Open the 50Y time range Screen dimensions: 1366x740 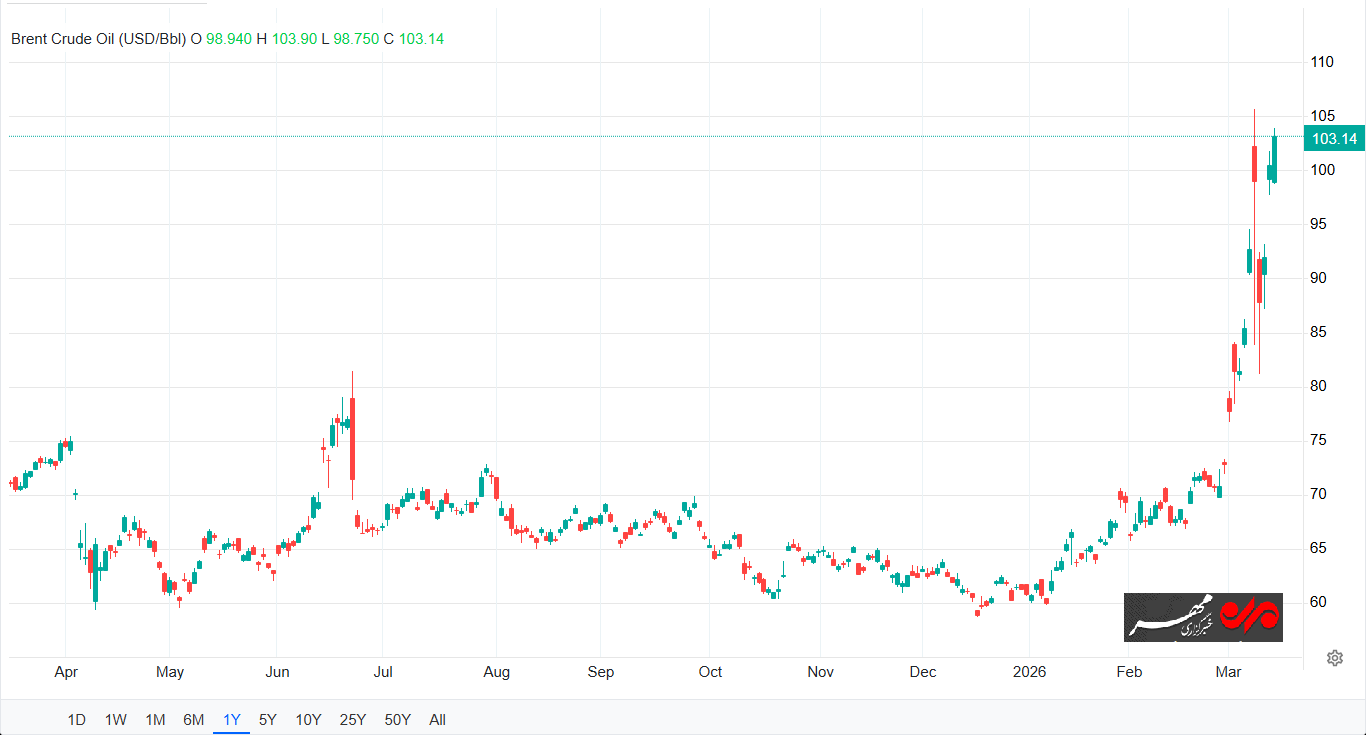pos(397,720)
